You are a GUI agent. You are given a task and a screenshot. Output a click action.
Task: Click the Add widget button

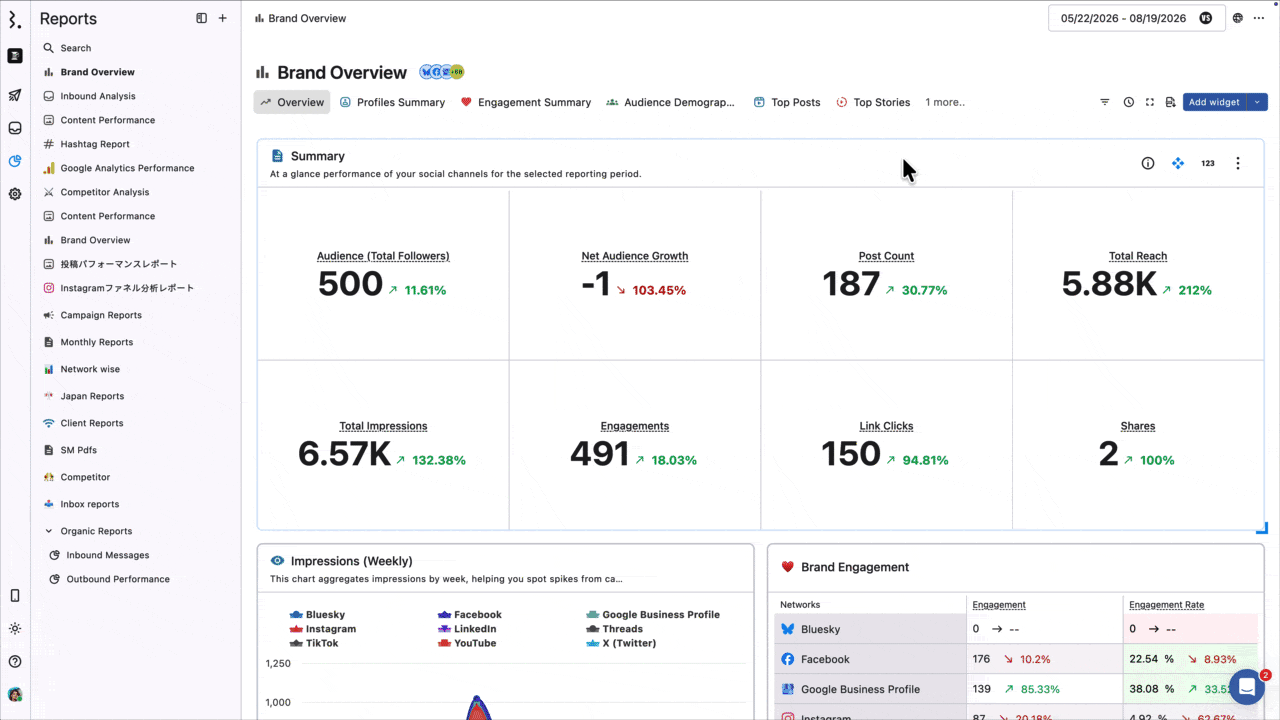[1215, 102]
